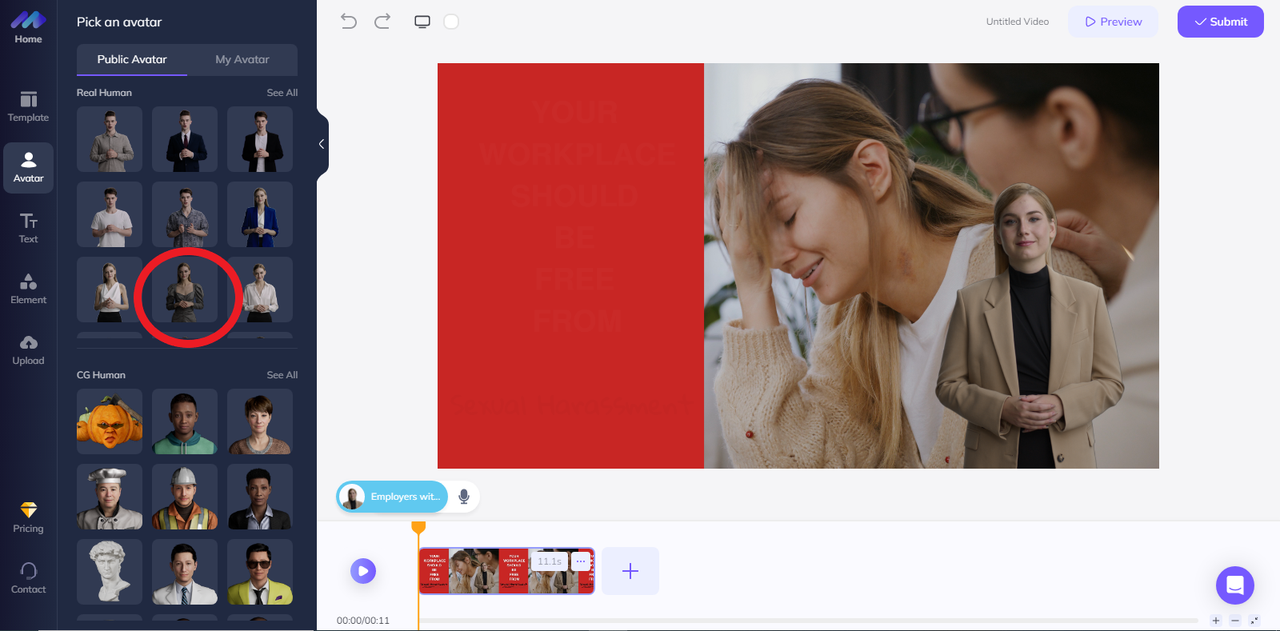Click the microphone voice icon
Image resolution: width=1280 pixels, height=631 pixels.
point(464,496)
